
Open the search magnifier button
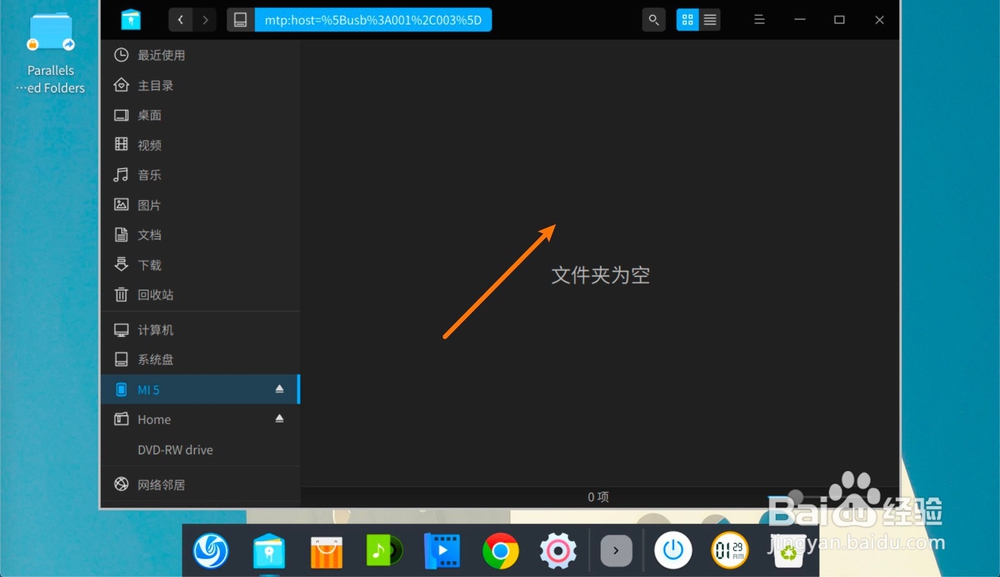[654, 20]
